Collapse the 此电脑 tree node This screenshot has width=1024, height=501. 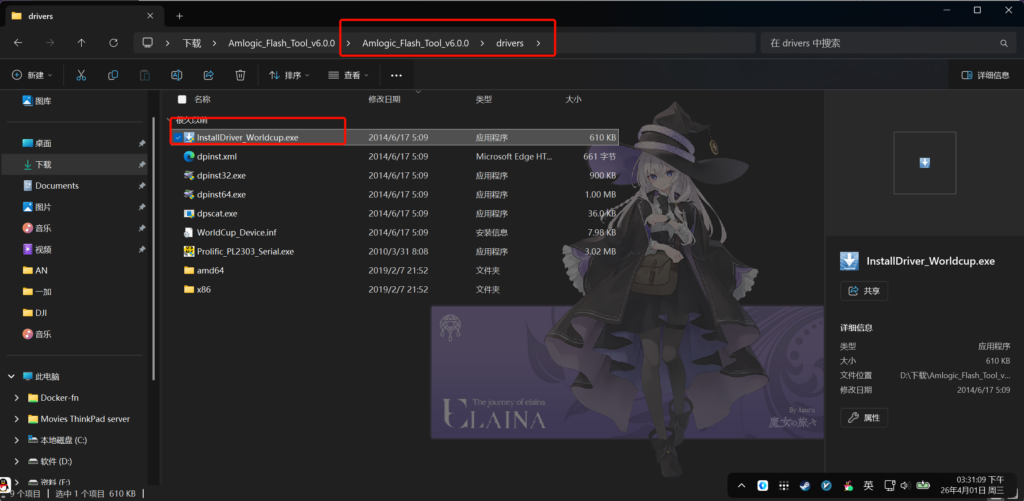click(11, 377)
